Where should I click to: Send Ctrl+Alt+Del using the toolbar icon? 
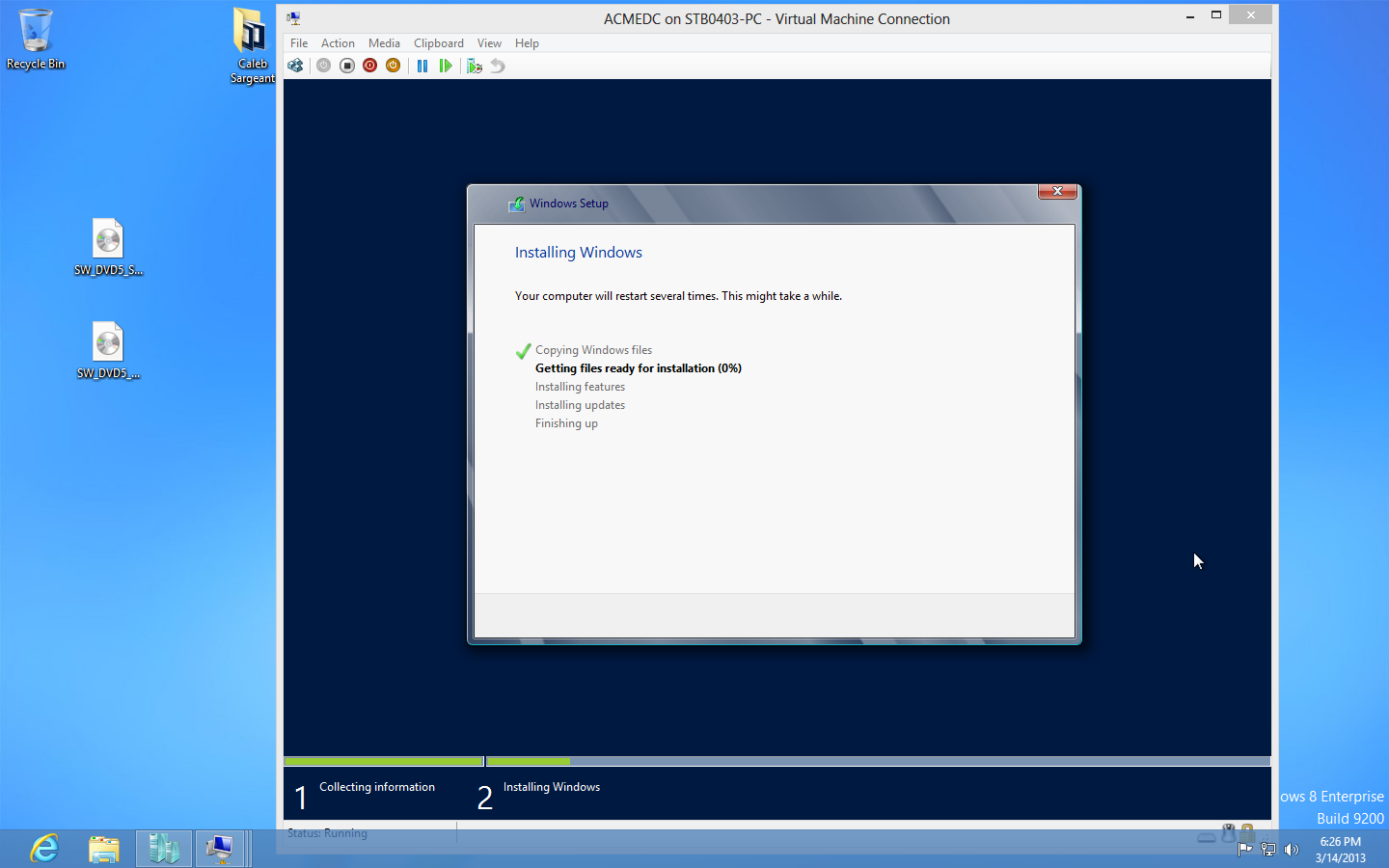click(295, 66)
